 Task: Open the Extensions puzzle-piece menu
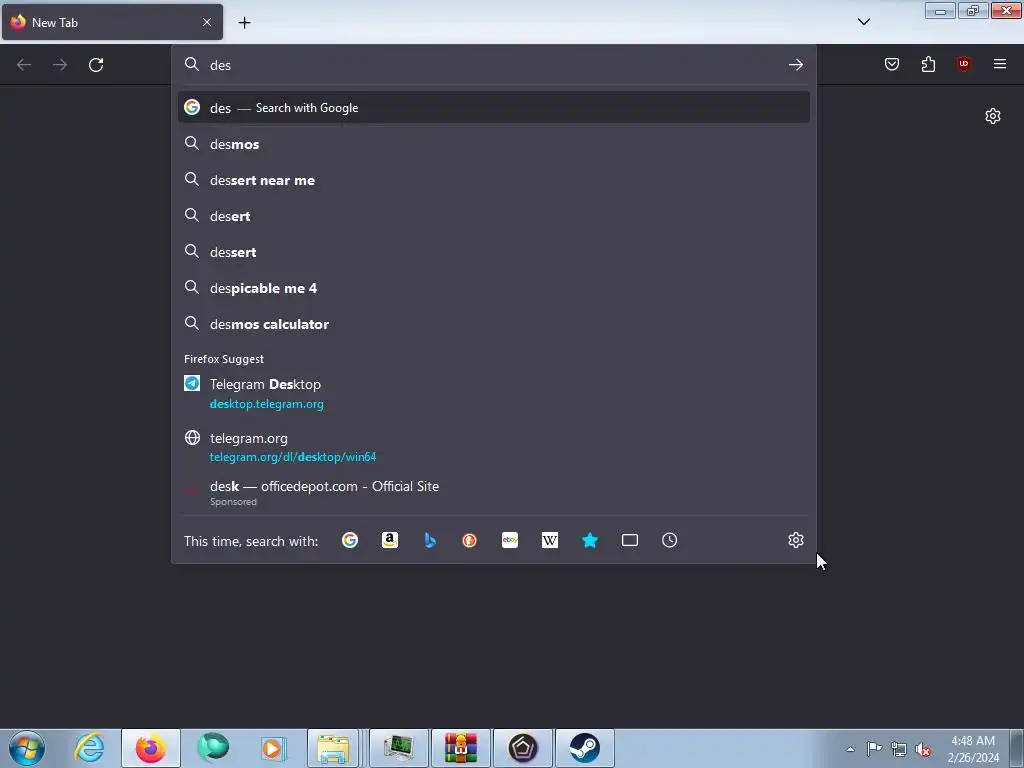pos(928,64)
